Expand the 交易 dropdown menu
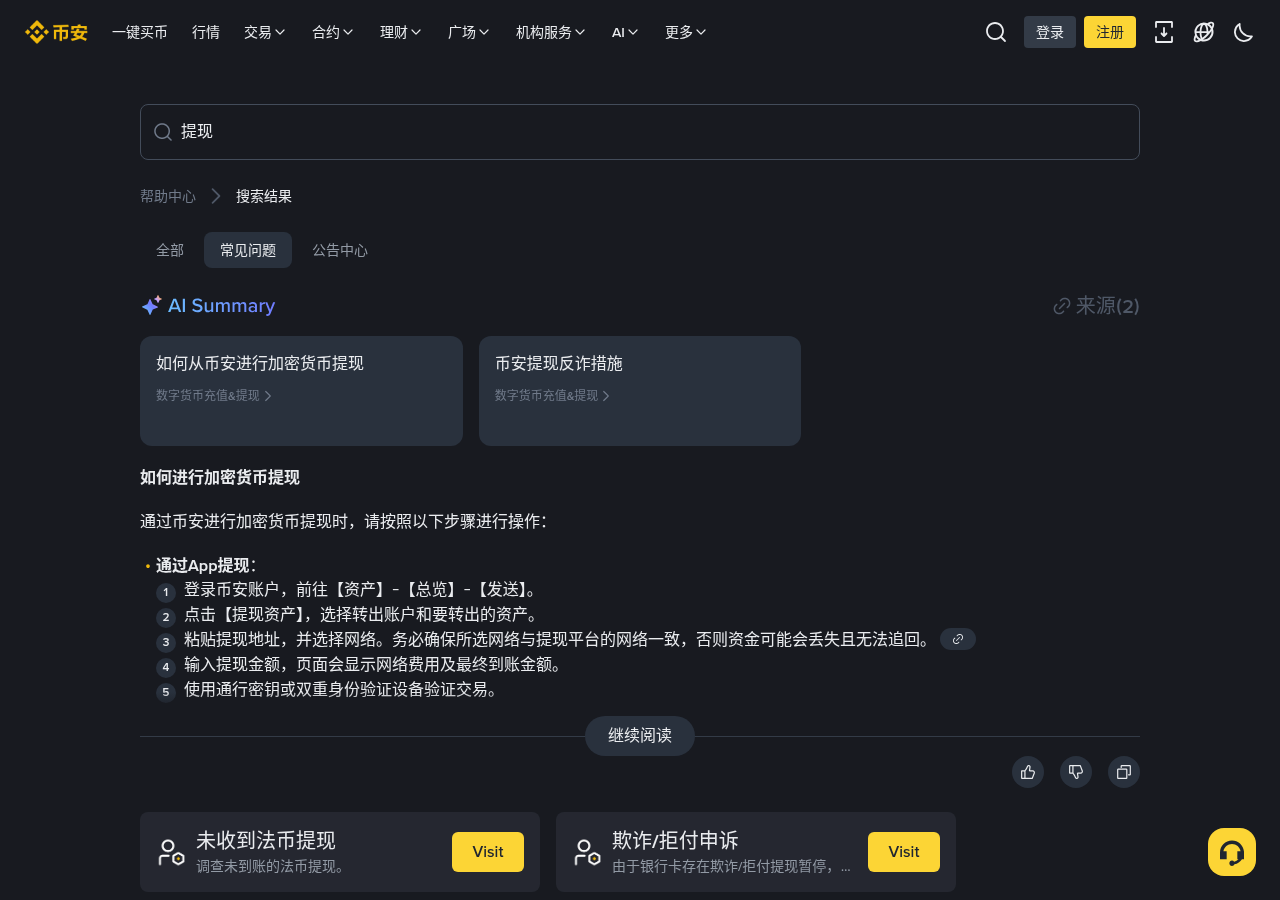1280x900 pixels. point(265,32)
